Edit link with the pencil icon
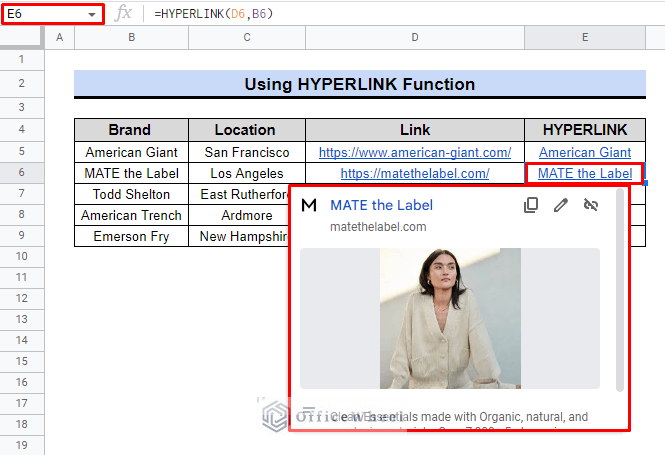 (x=561, y=205)
